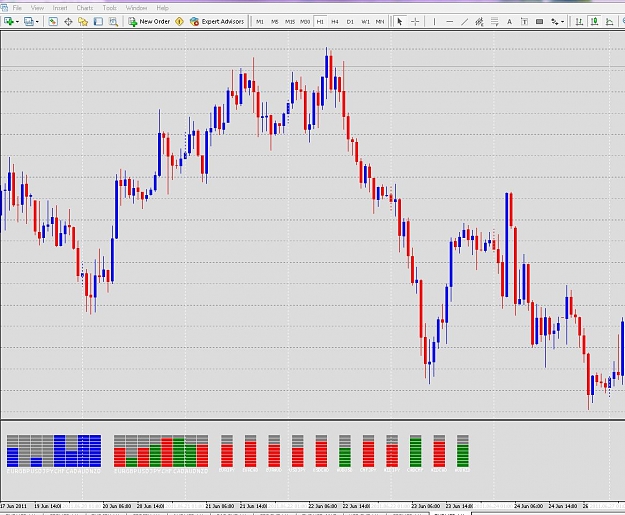The height and width of the screenshot is (515, 625).
Task: Click the New Order button
Action: tap(149, 22)
